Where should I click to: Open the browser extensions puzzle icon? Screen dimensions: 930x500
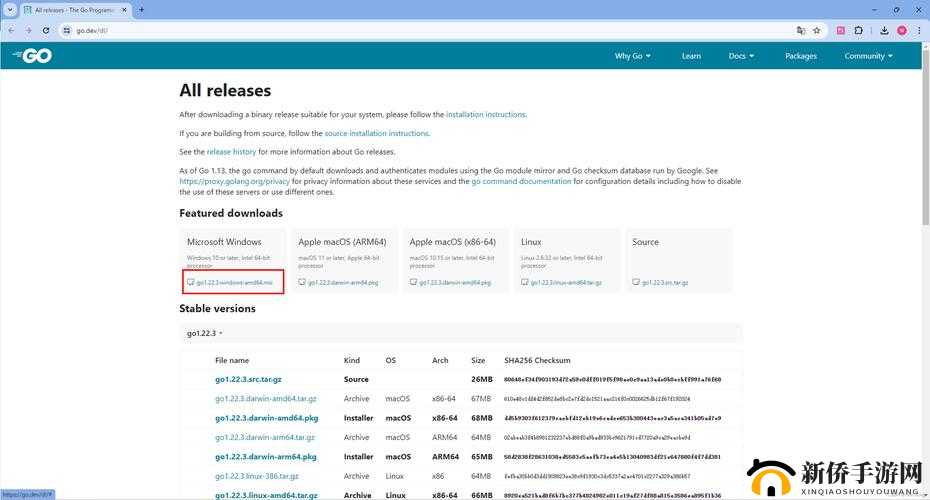(x=858, y=31)
